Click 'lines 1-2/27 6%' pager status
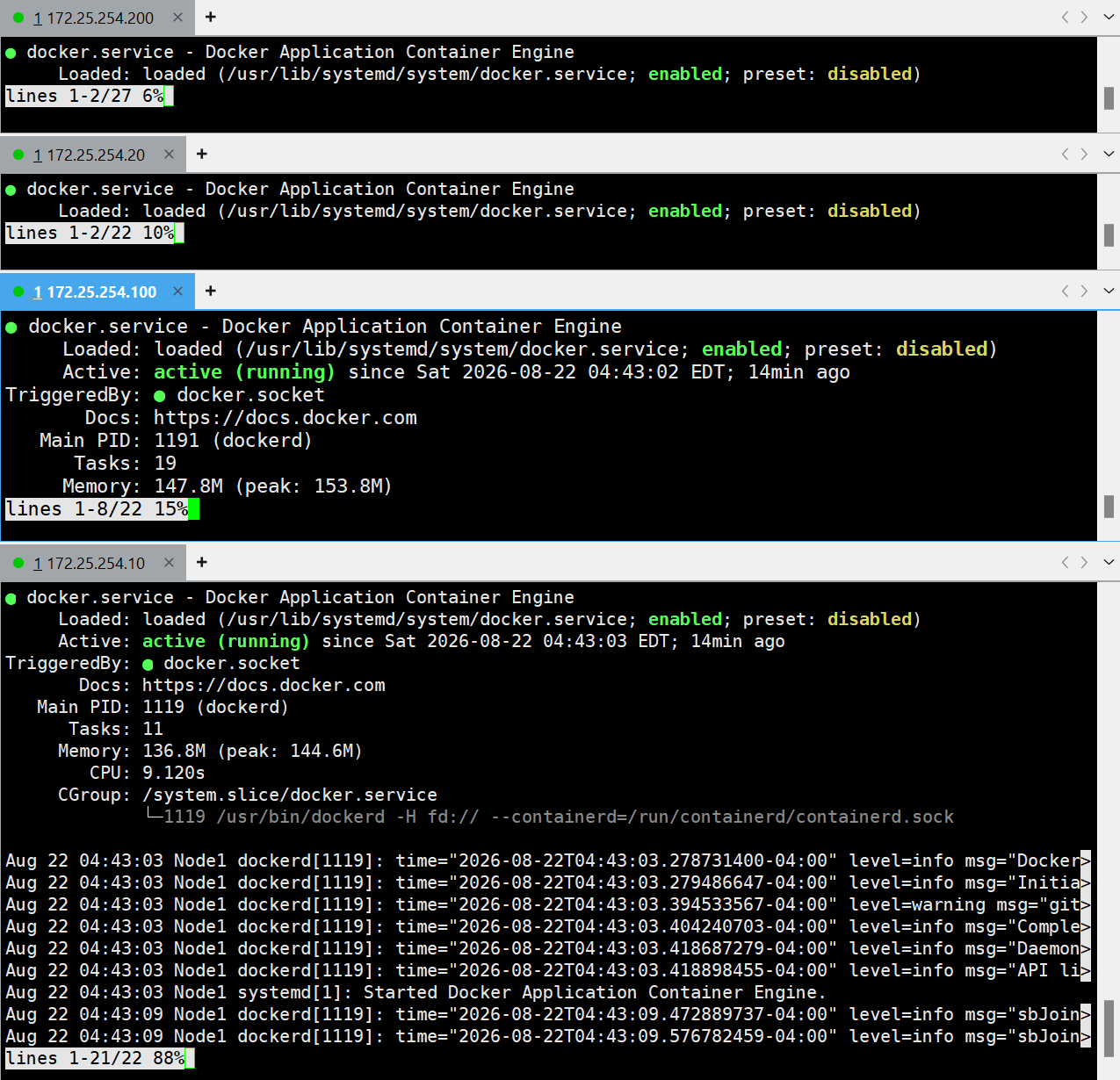The width and height of the screenshot is (1120, 1080). pyautogui.click(x=84, y=96)
